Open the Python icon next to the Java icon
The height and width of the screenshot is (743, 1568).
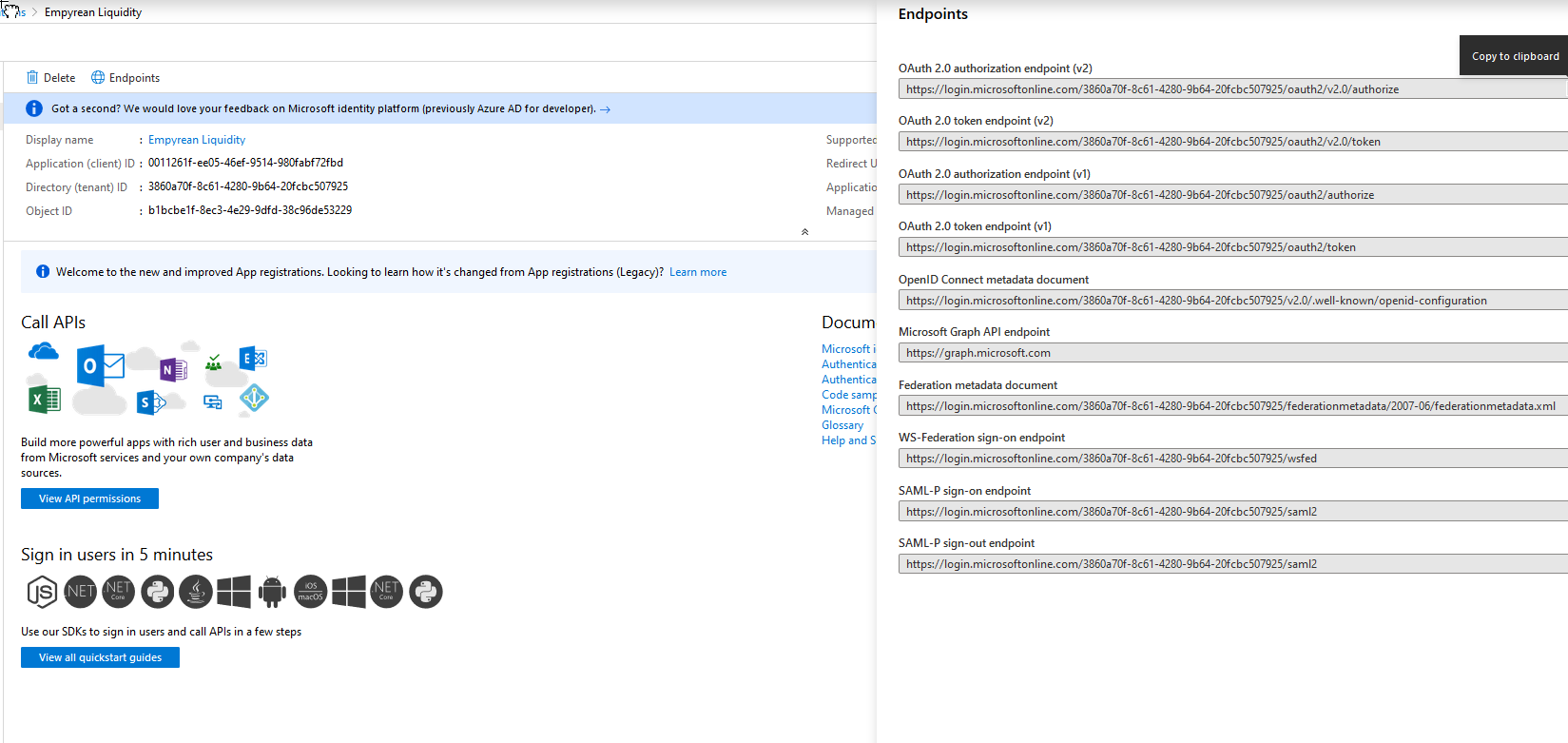point(157,592)
